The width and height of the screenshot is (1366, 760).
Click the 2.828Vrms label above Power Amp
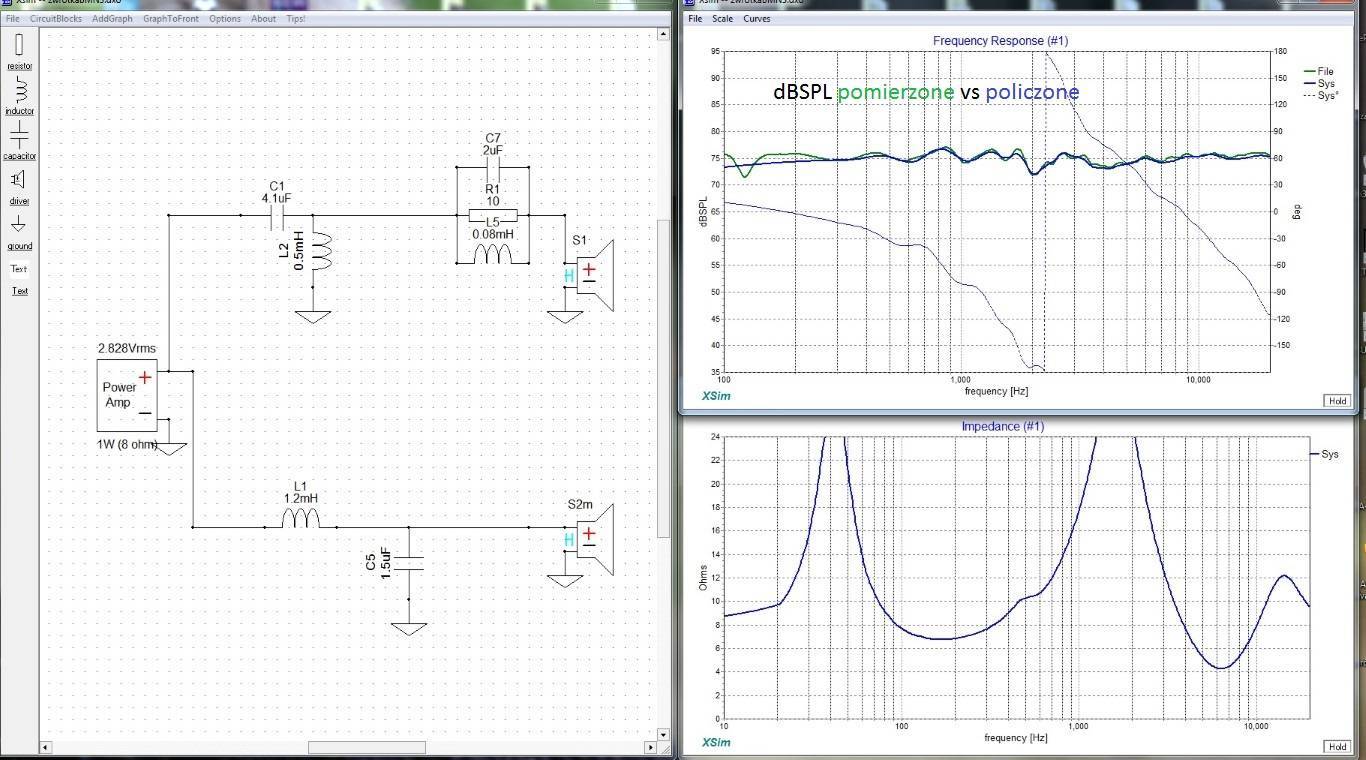(x=125, y=348)
